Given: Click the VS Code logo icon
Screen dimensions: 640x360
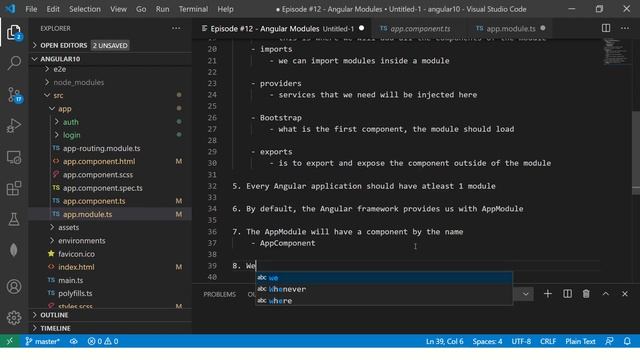Looking at the screenshot, I should pyautogui.click(x=10, y=9).
